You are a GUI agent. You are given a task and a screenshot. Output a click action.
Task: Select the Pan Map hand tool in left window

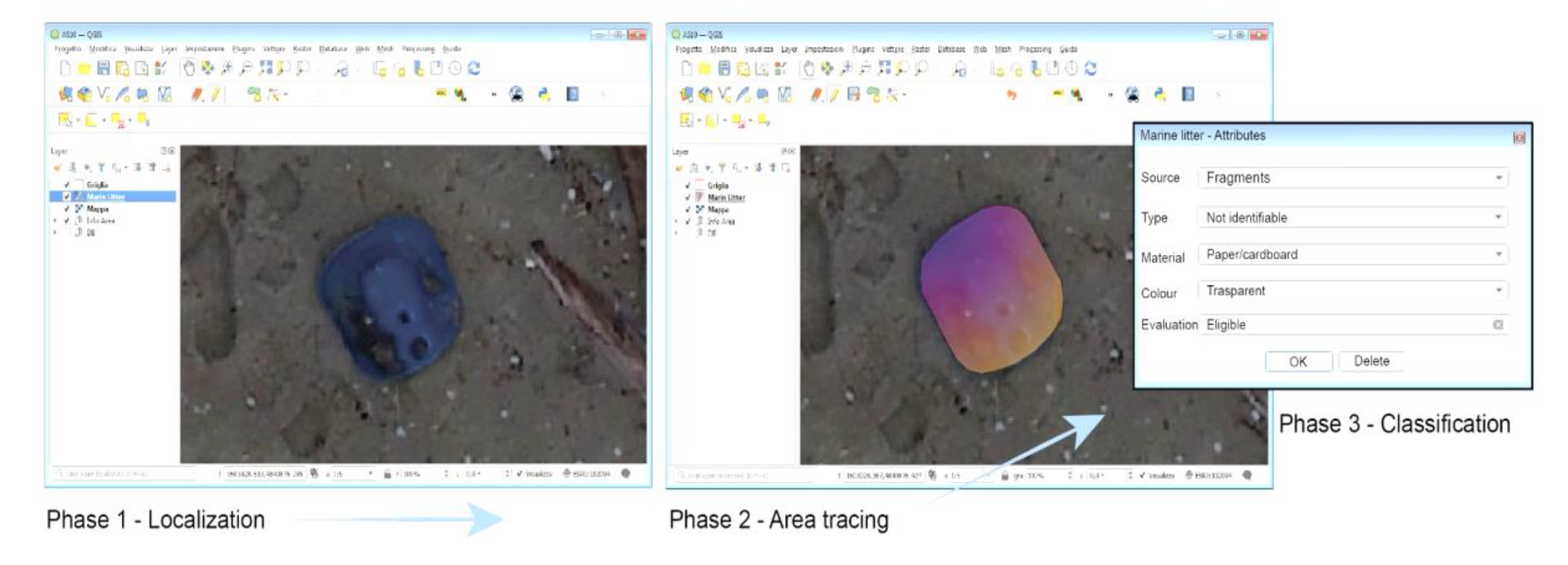pos(189,68)
